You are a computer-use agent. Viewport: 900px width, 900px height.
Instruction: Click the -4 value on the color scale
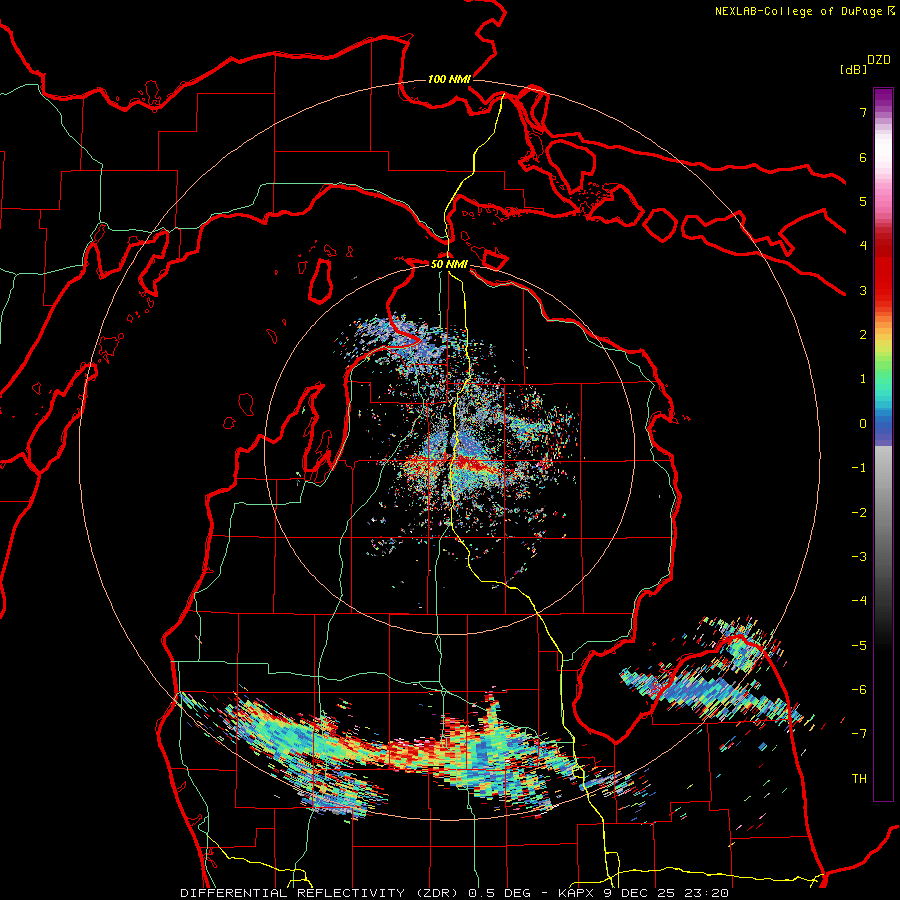(859, 601)
